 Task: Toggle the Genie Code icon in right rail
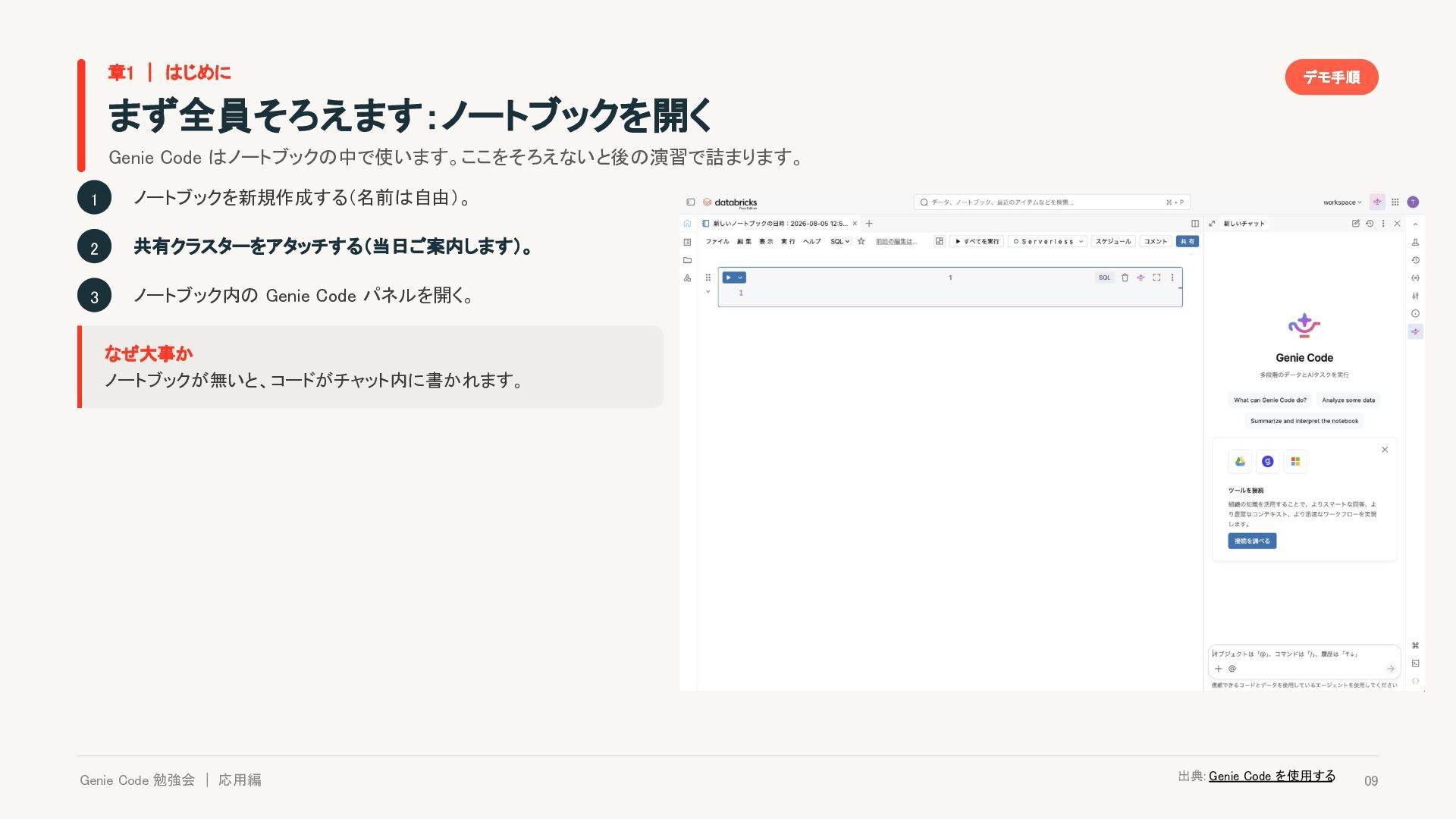(1415, 331)
